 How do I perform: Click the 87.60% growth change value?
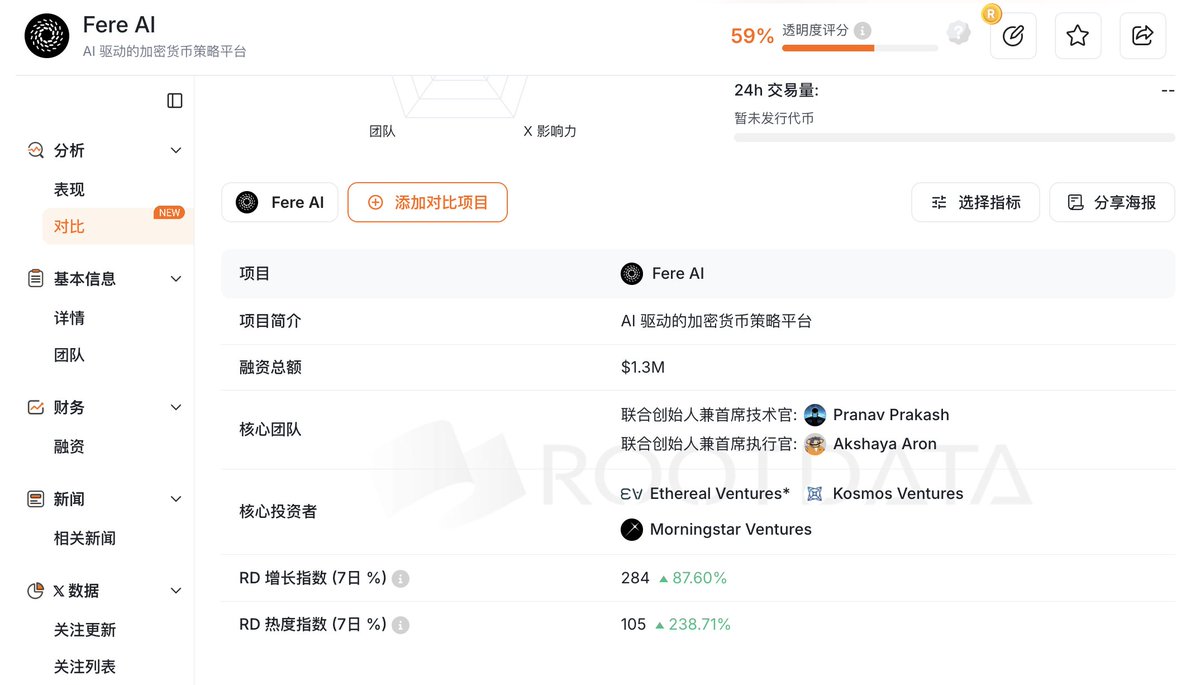[699, 578]
